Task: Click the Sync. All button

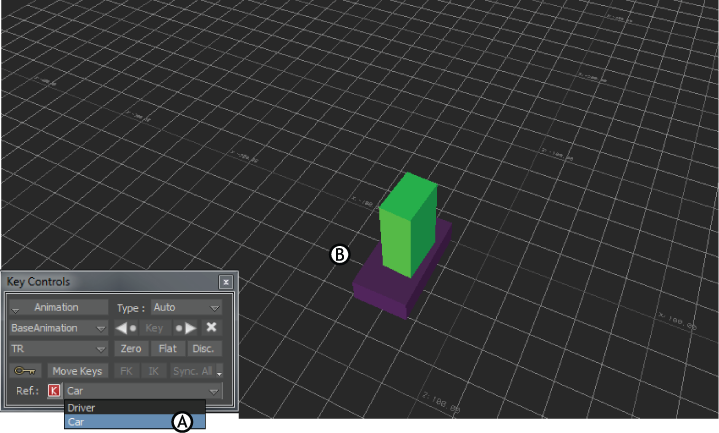Action: coord(193,371)
